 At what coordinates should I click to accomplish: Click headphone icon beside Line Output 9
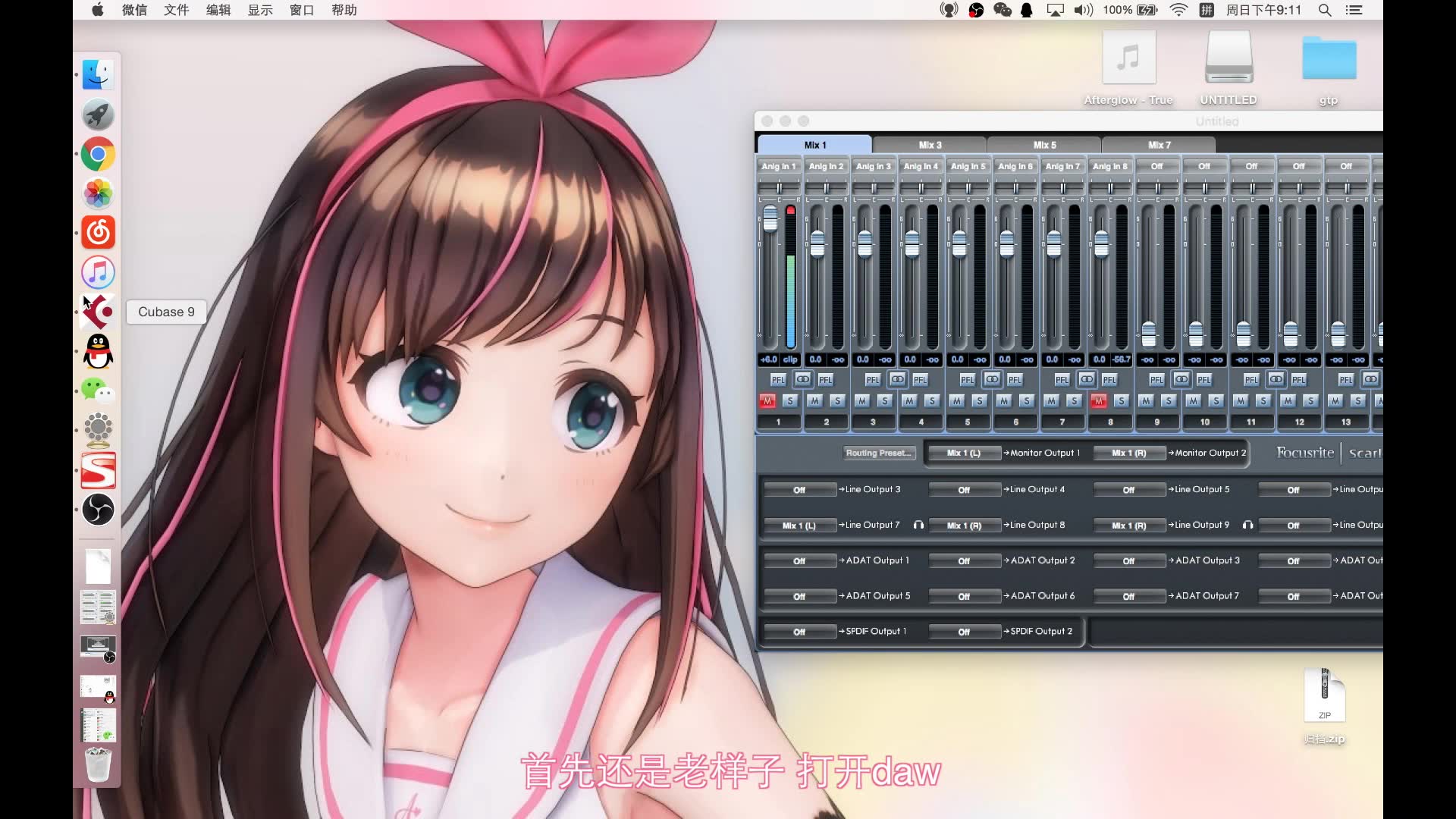[x=1247, y=525]
